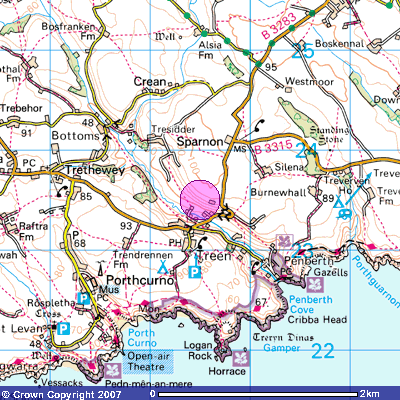Screen dimensions: 400x400
Task: Click the Burnewhall label
Action: pos(278,192)
